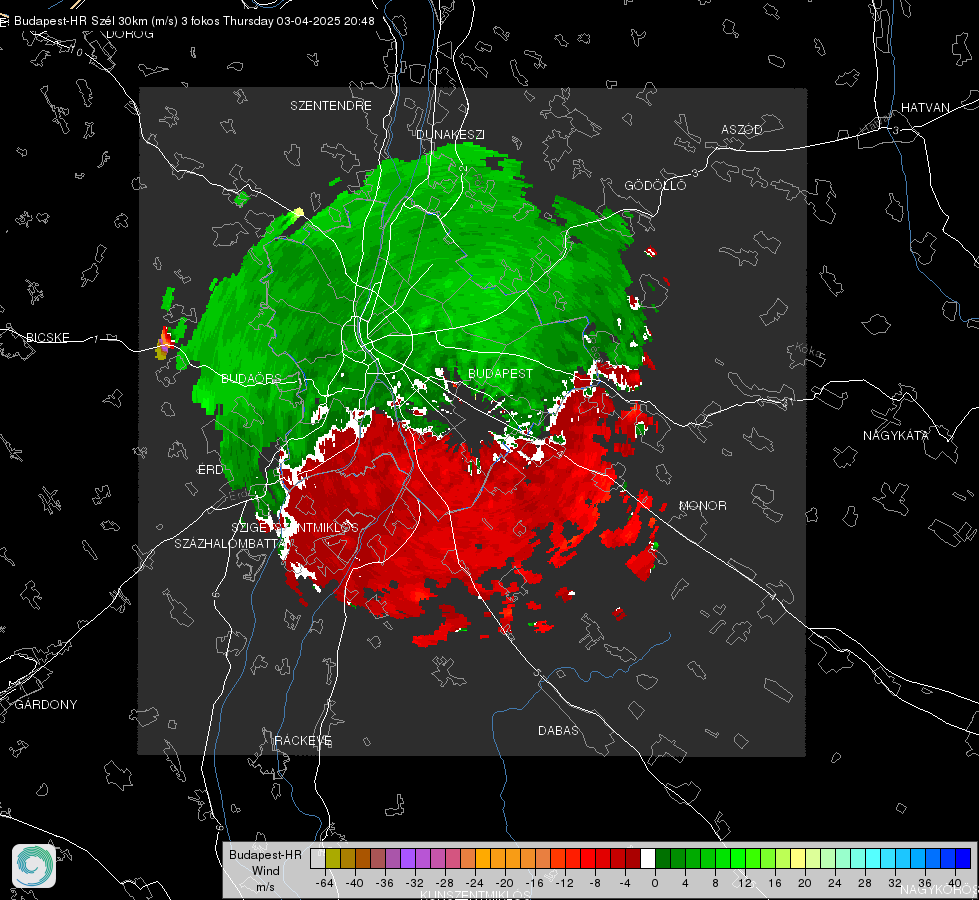Click the BUDAPEST map label
The image size is (979, 900).
coord(500,373)
